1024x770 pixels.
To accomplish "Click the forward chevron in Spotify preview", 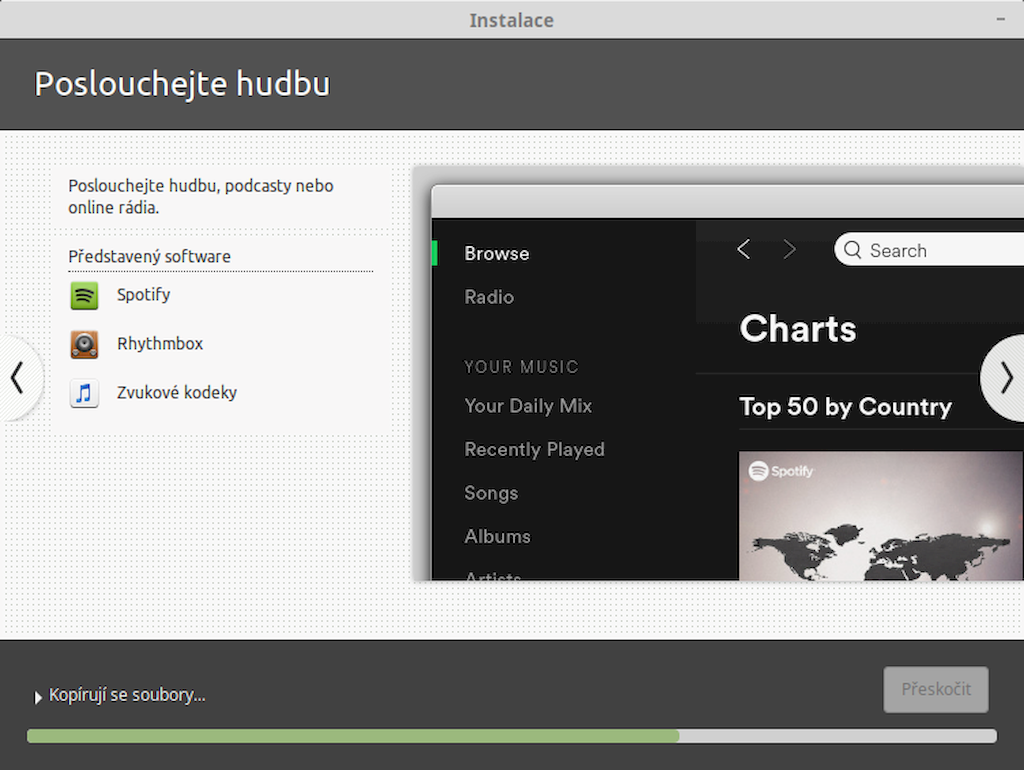I will [790, 249].
